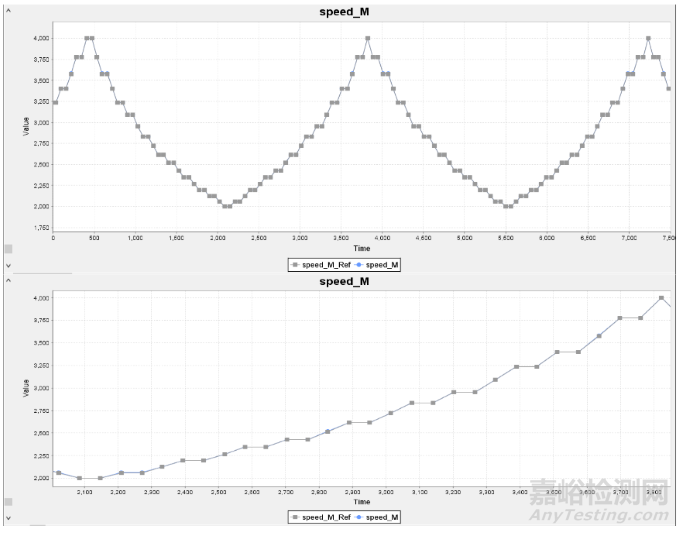Image resolution: width=680 pixels, height=533 pixels.
Task: Click the scrollbar thumb left of top chart
Action: click(9, 247)
